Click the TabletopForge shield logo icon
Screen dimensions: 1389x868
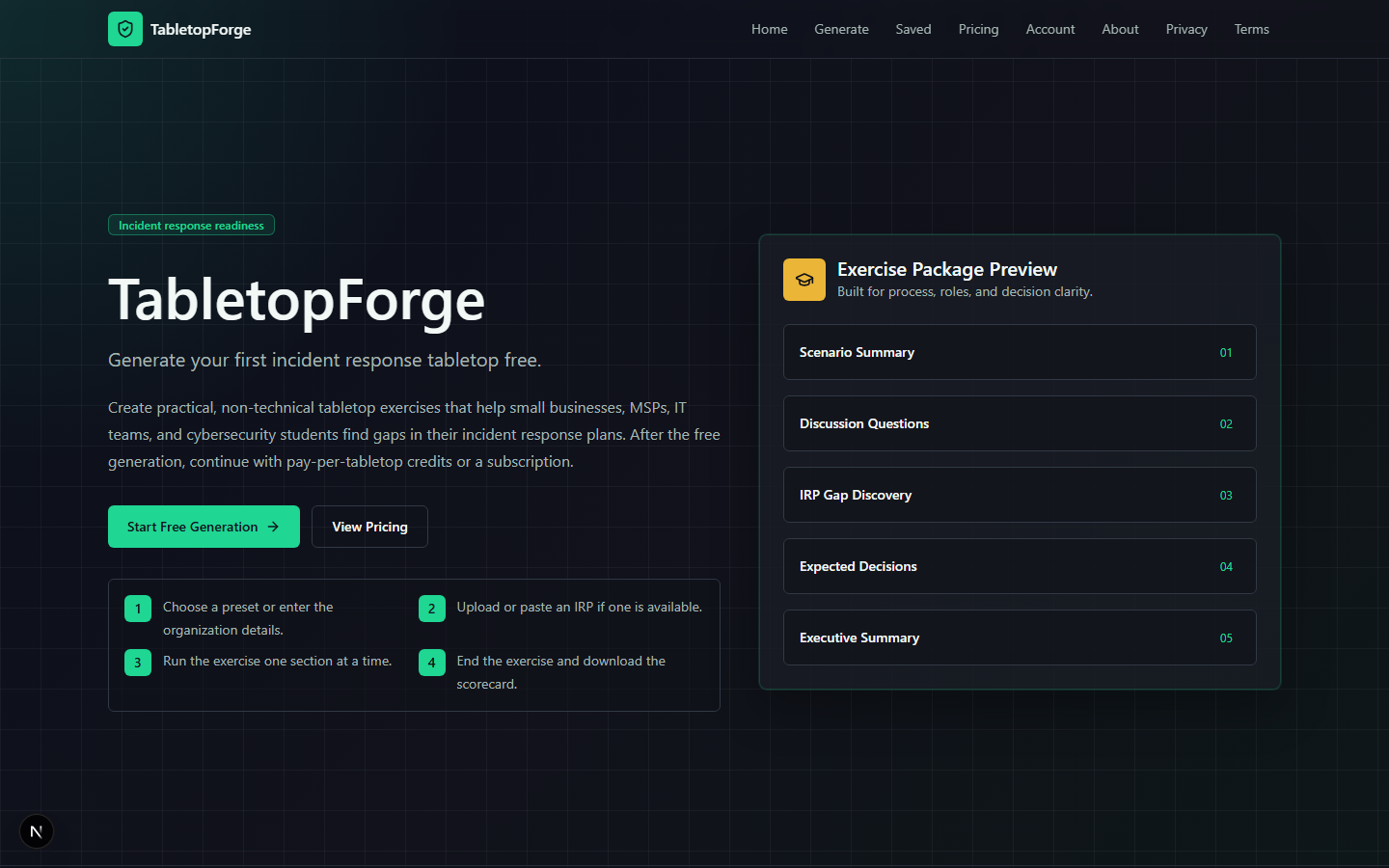point(125,29)
